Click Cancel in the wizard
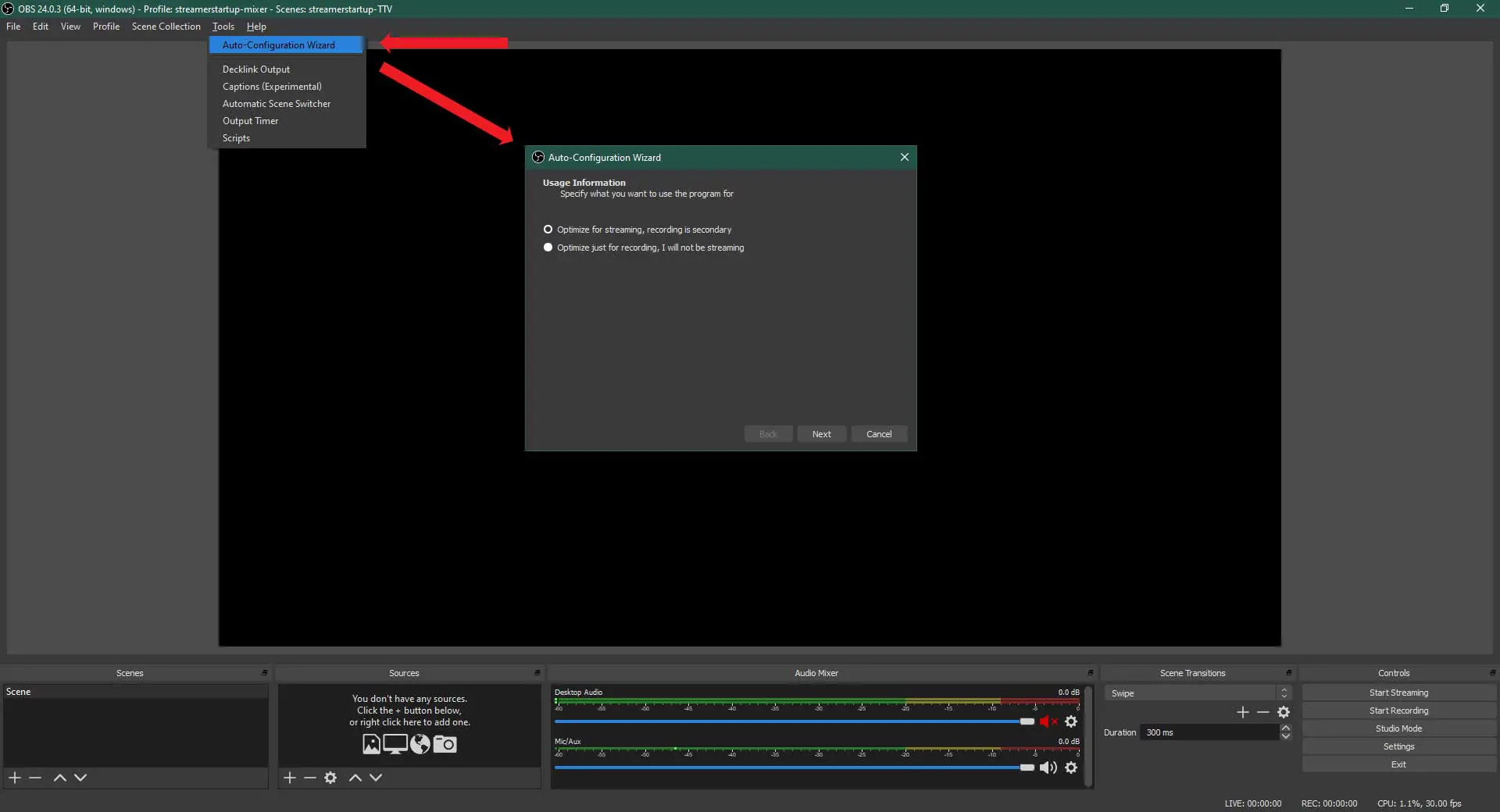This screenshot has width=1500, height=812. coord(879,434)
